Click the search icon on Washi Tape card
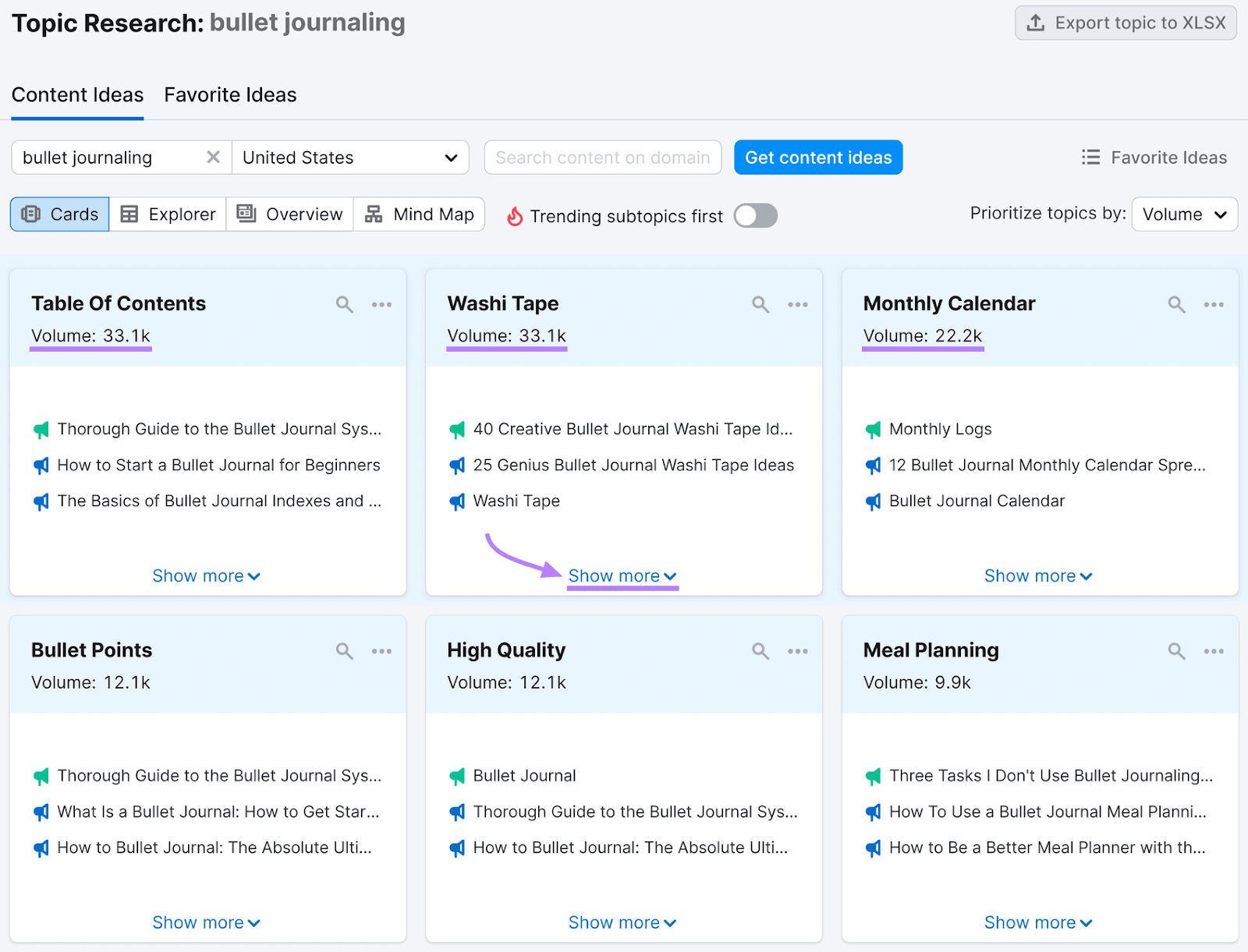This screenshot has height=952, width=1248. tap(760, 305)
